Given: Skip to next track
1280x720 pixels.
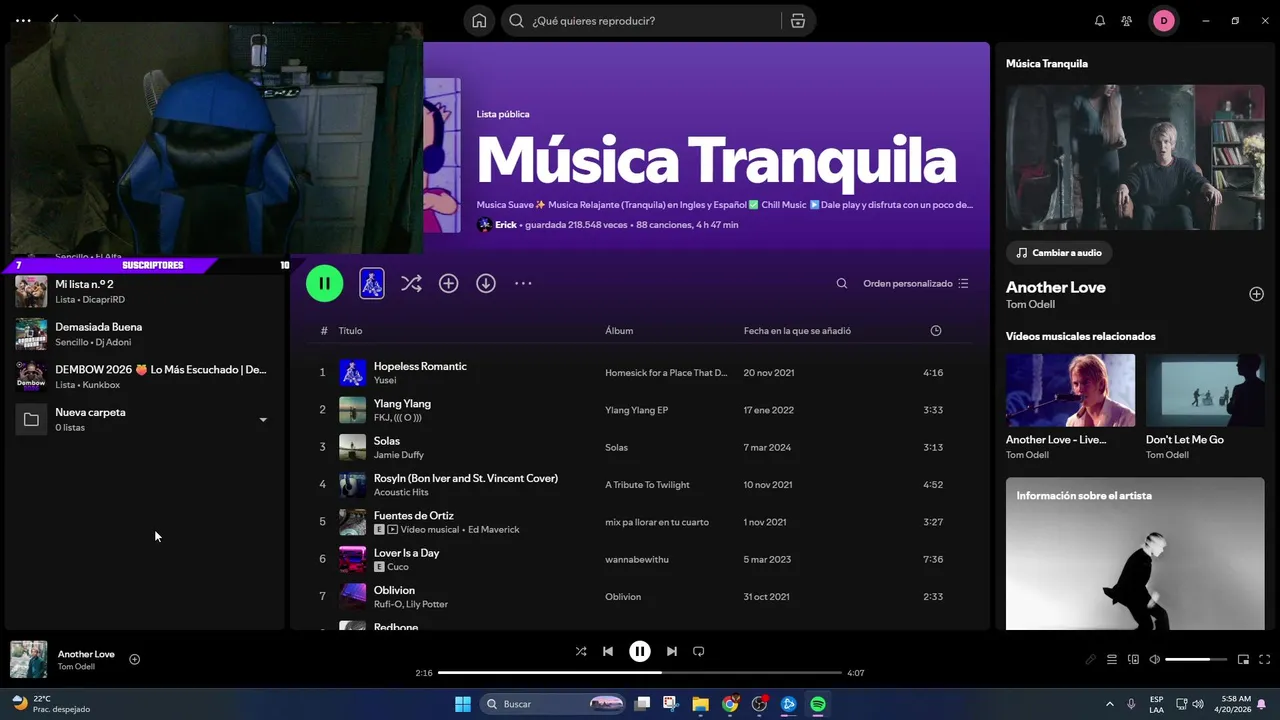Looking at the screenshot, I should pos(672,651).
